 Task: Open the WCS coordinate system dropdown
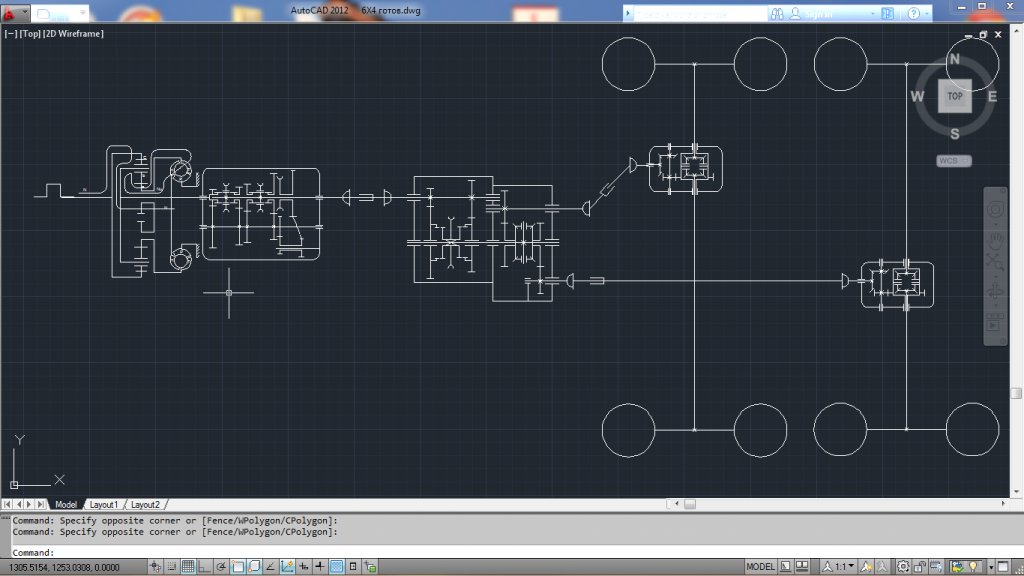pos(953,160)
